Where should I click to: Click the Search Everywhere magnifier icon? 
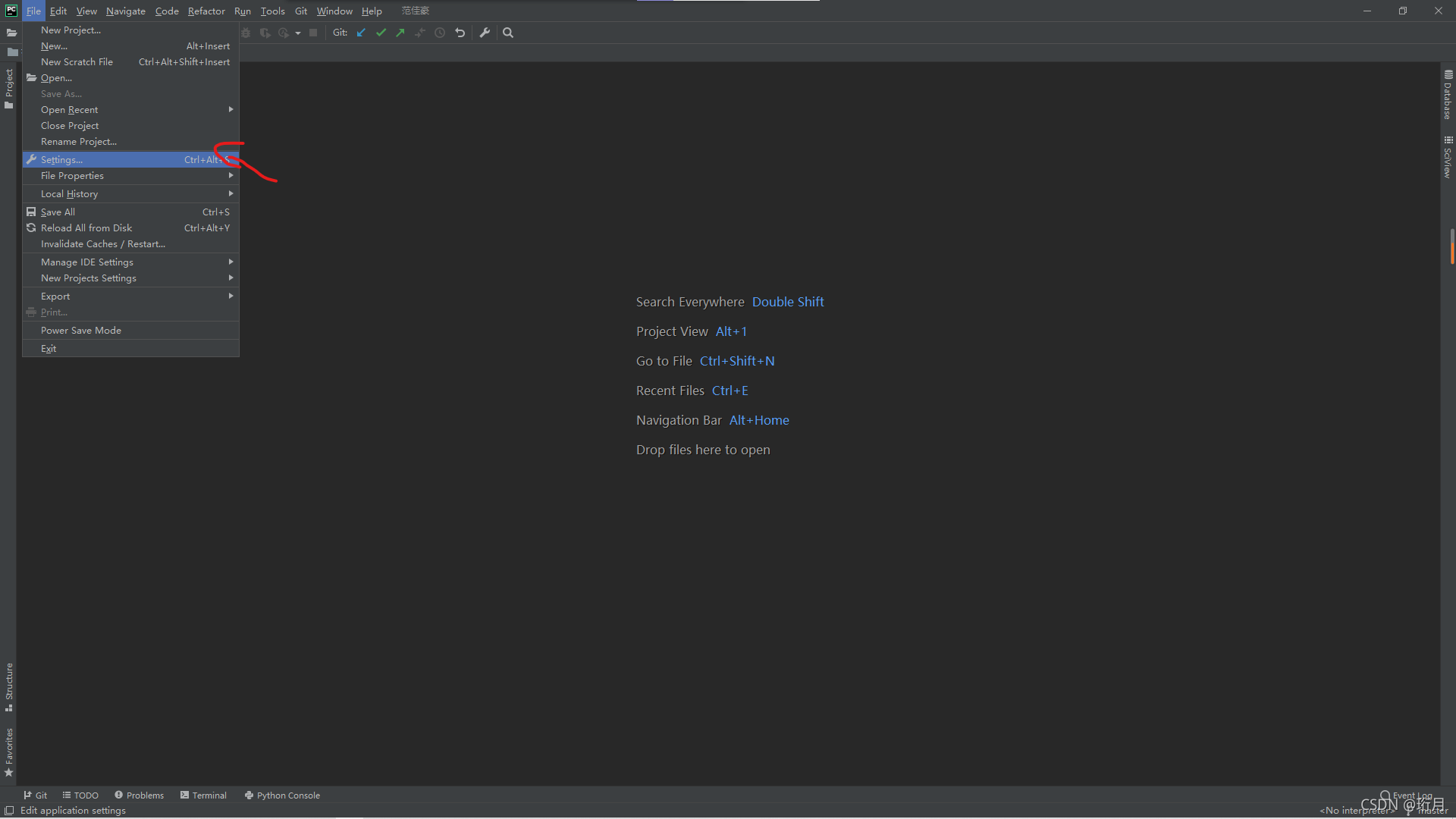point(508,33)
